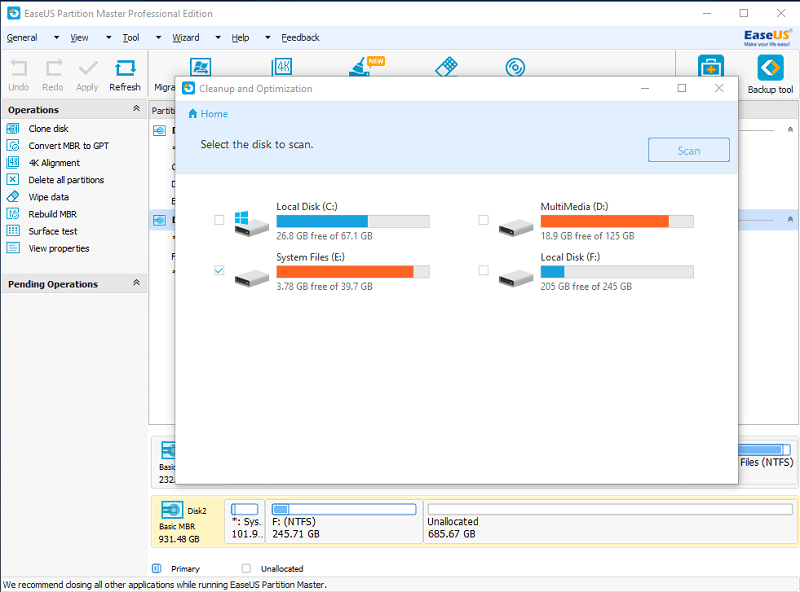800x592 pixels.
Task: Open the 4K alignment toolbar icon
Action: [x=282, y=67]
